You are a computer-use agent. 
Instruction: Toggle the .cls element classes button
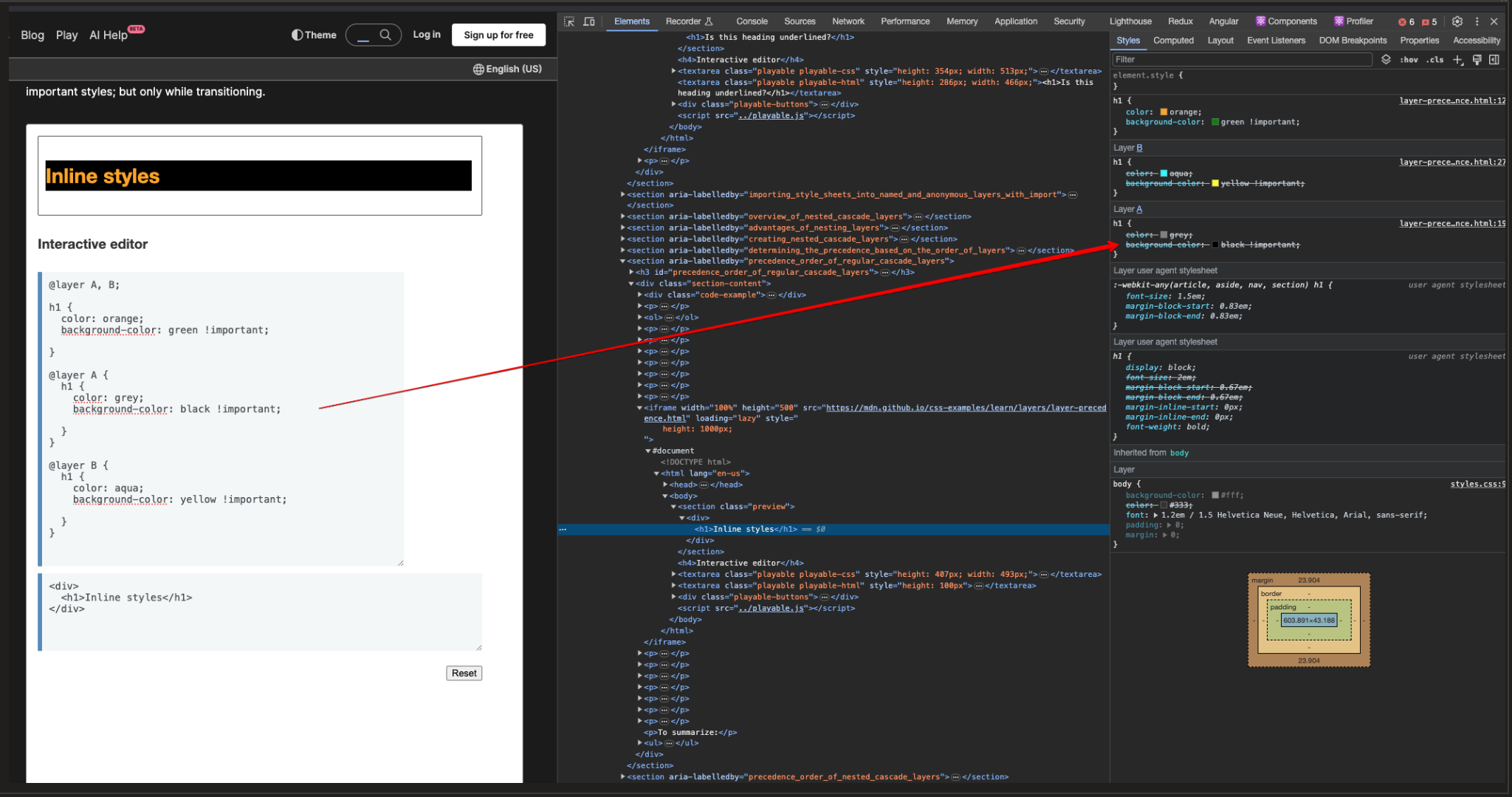(1435, 60)
